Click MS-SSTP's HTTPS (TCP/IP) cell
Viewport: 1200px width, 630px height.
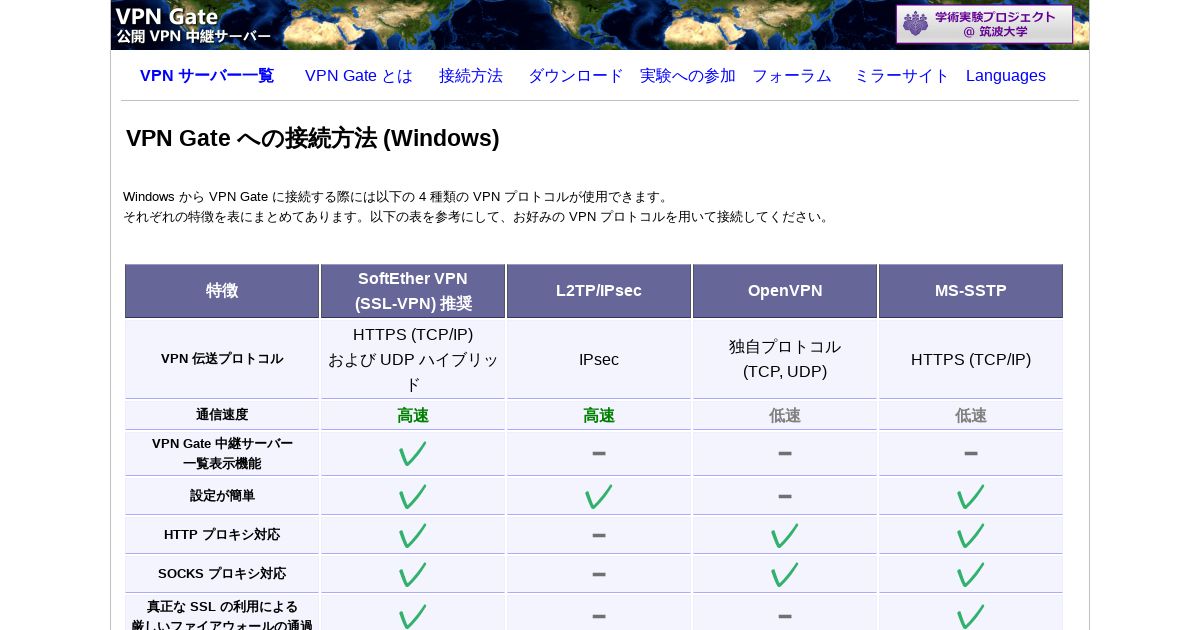pyautogui.click(x=971, y=359)
